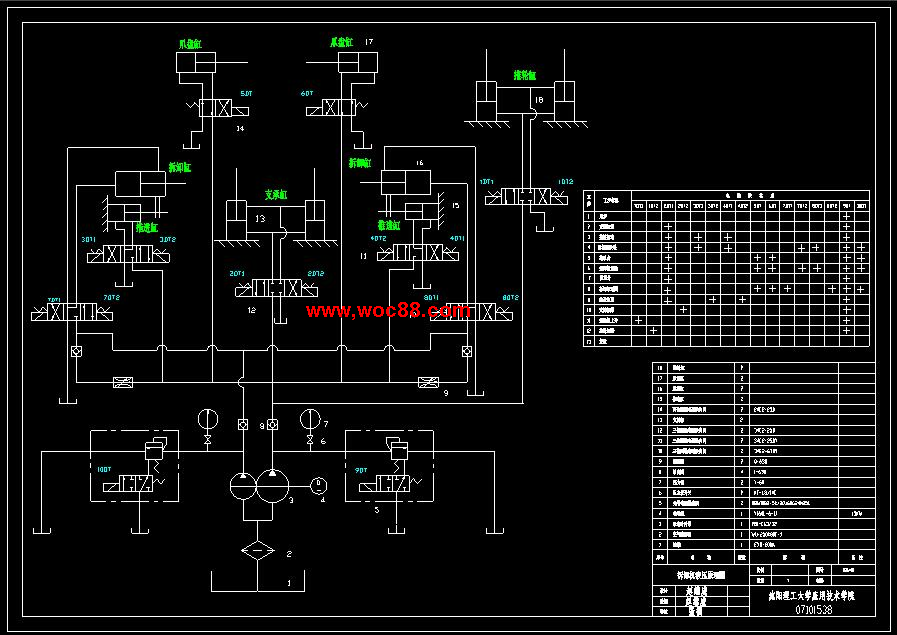Select the shut-off valve symbol numbered 6

[x=310, y=440]
